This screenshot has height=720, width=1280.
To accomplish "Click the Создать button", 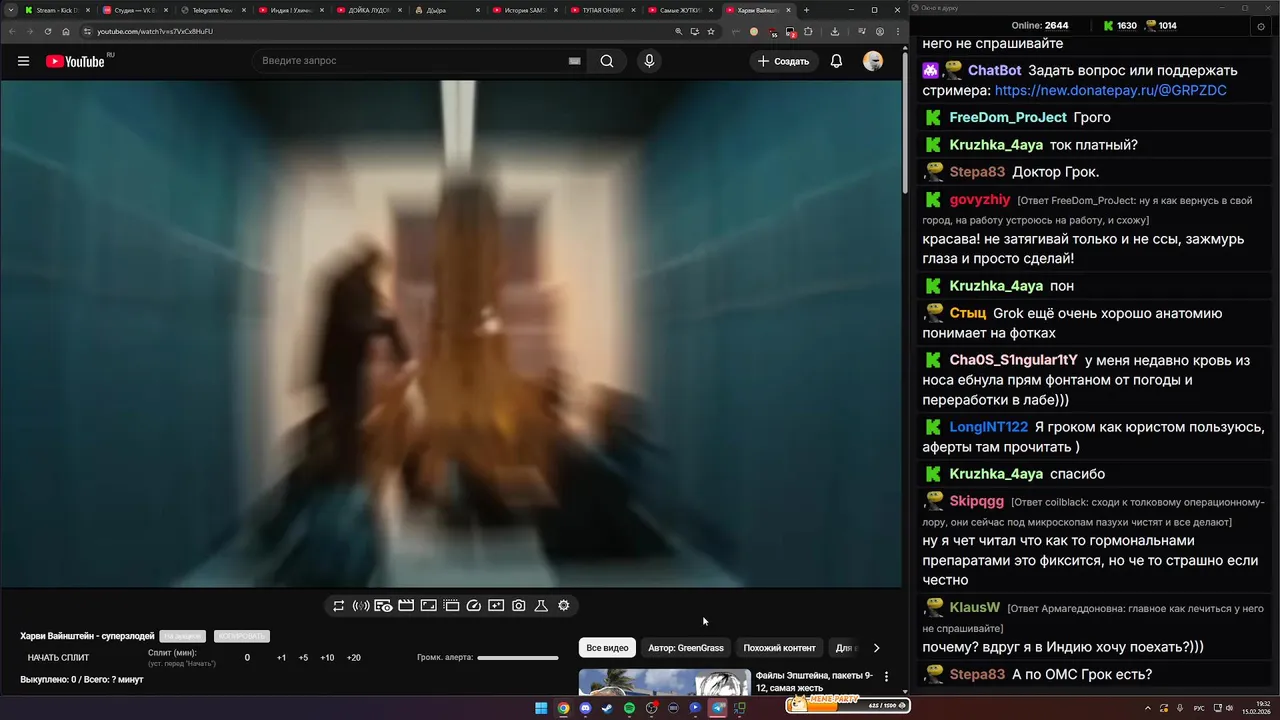I will 784,61.
